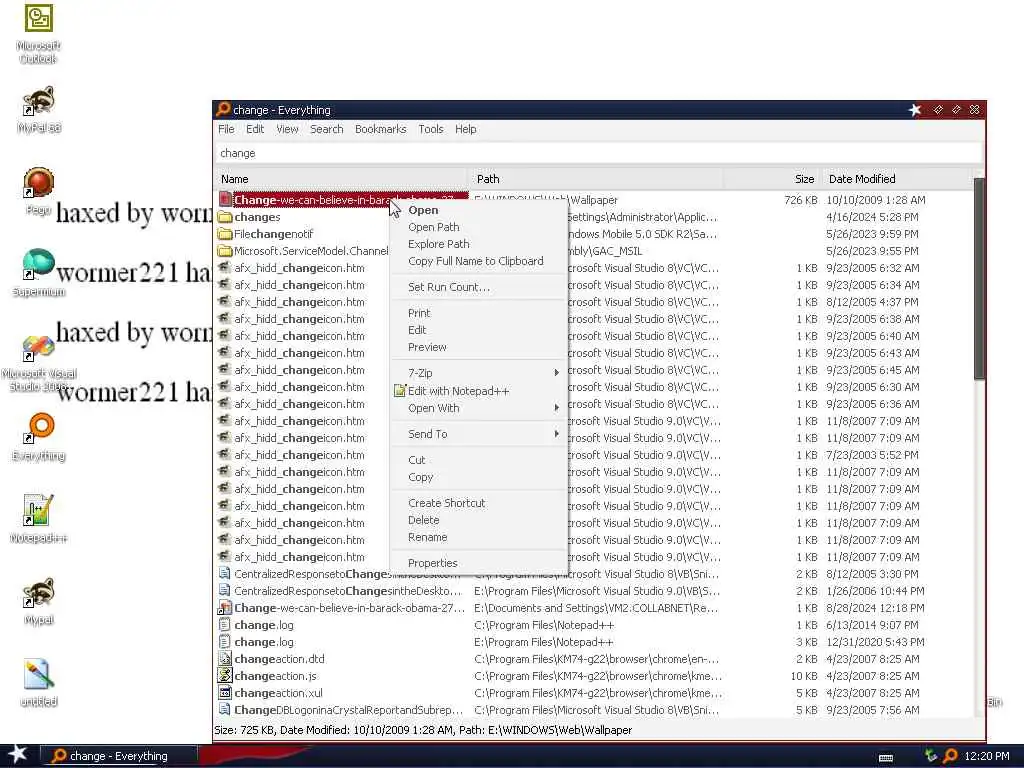The height and width of the screenshot is (768, 1024).
Task: Click 'change - Everything' taskbar button
Action: point(119,756)
